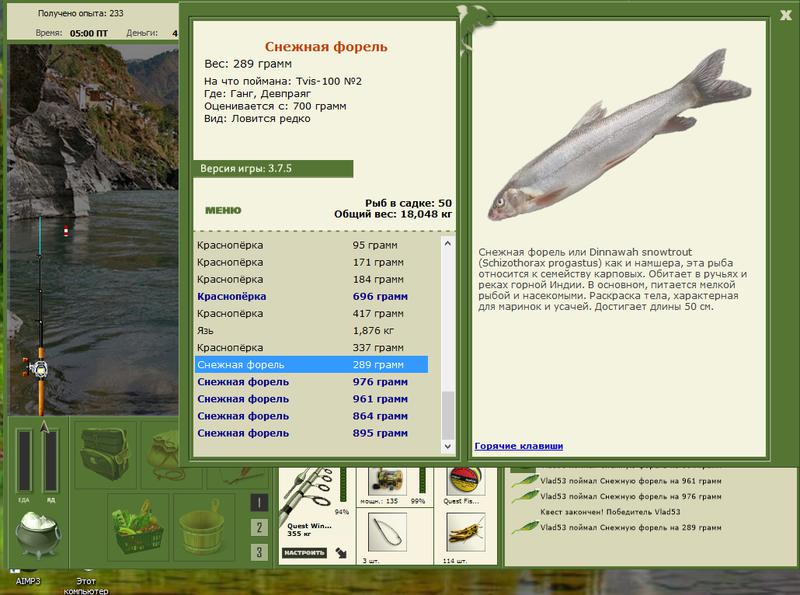Select the hook icon showing 3 pieces
Image resolution: width=800 pixels, height=595 pixels.
point(387,532)
